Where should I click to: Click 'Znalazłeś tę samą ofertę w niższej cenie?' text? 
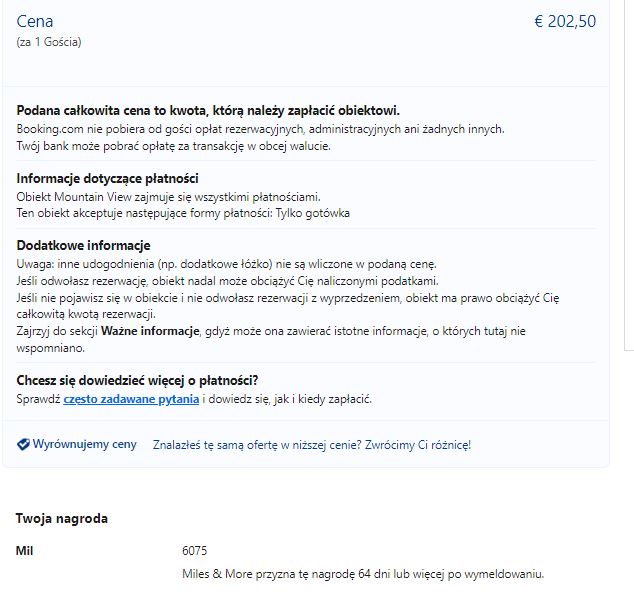257,445
